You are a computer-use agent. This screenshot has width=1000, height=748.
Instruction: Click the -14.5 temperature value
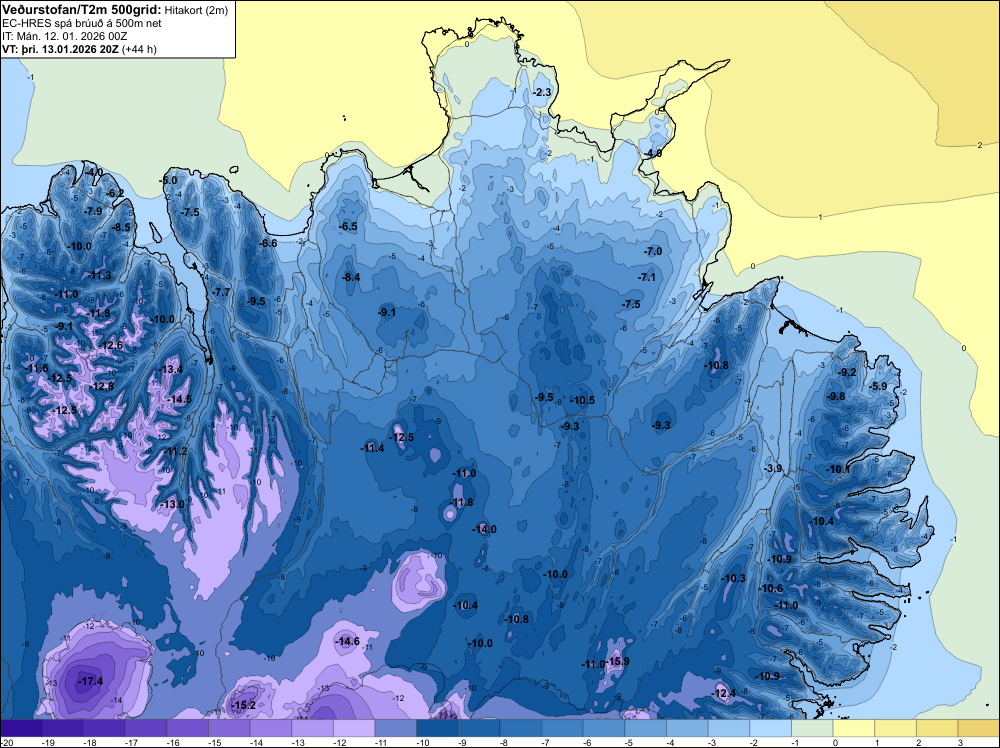[x=179, y=399]
